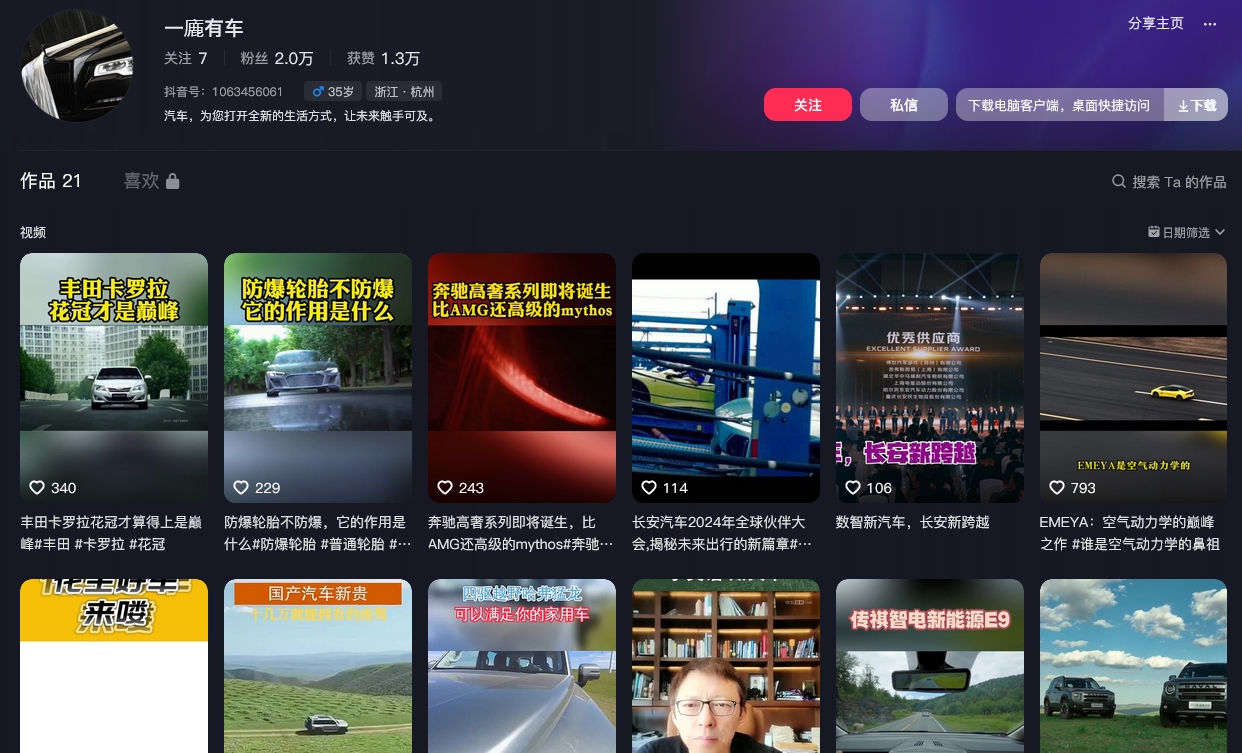Viewport: 1242px width, 753px height.
Task: Open the 传祺智电新能源E9 video thumbnail
Action: tap(930, 666)
